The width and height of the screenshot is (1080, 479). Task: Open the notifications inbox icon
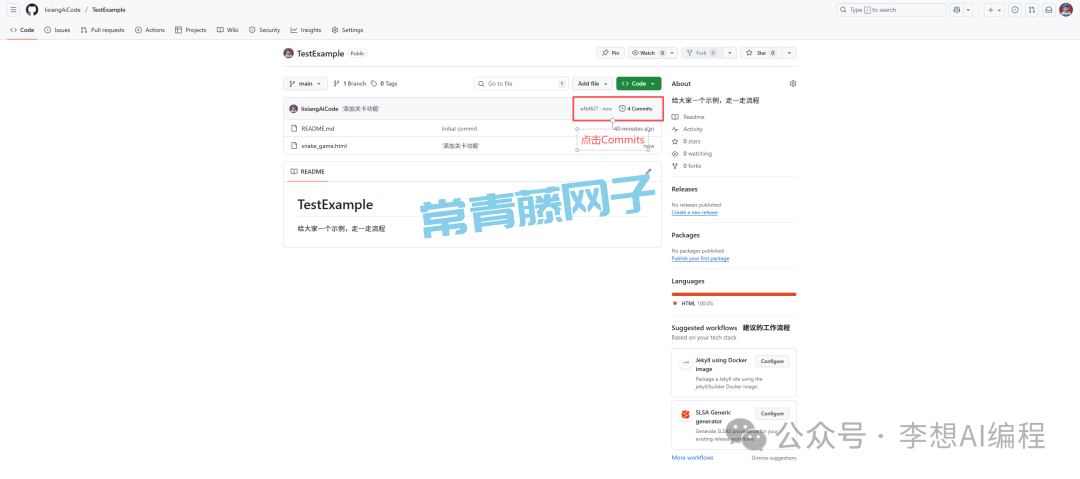click(1048, 9)
